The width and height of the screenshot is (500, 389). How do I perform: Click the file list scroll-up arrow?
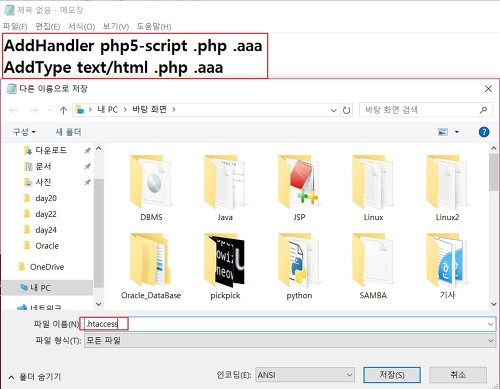[494, 148]
